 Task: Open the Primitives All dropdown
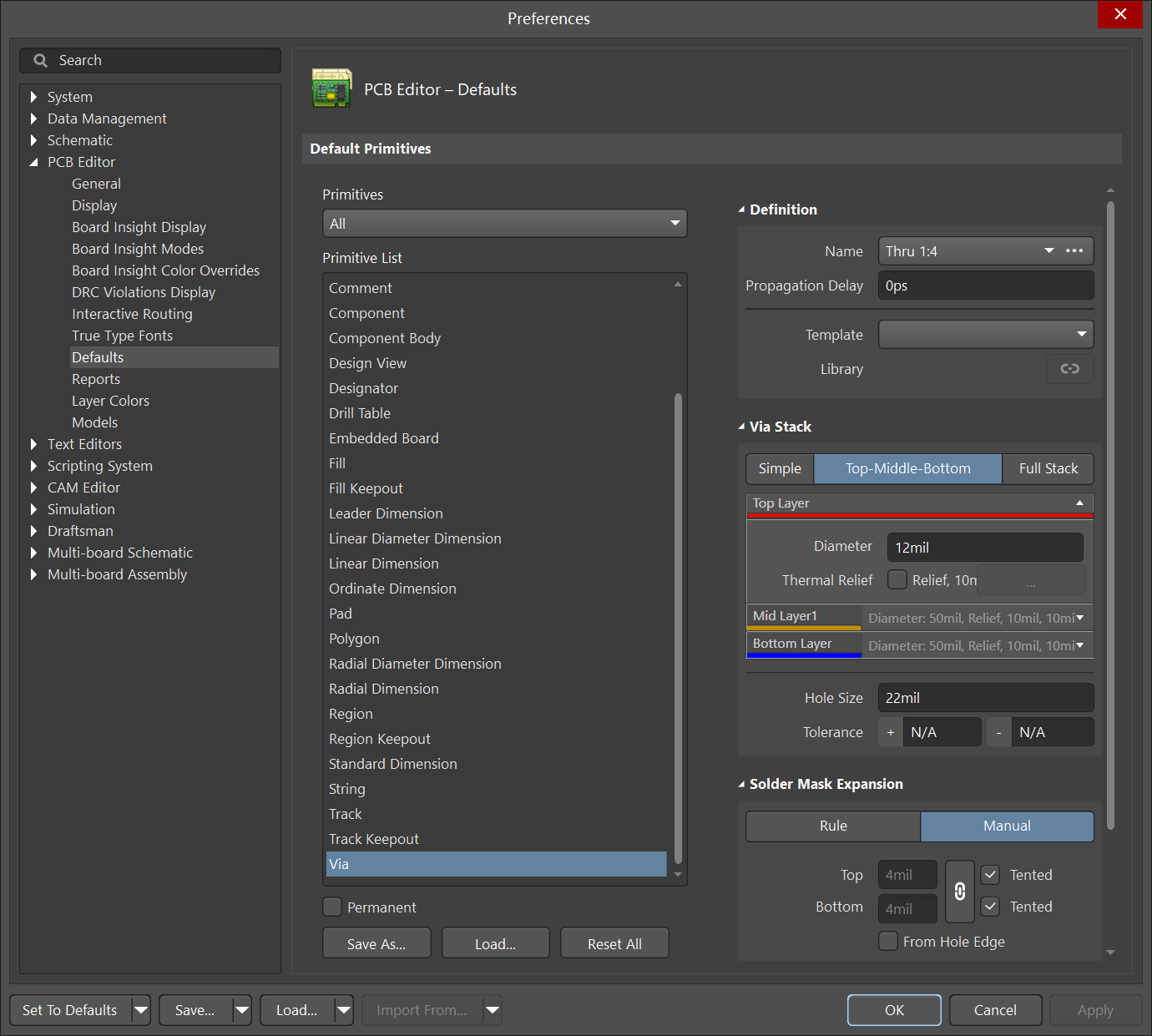point(504,224)
